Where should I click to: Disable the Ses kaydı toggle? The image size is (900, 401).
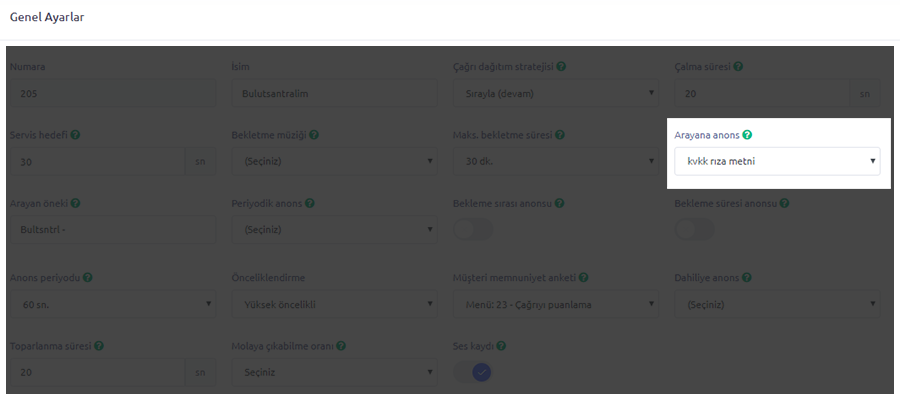click(473, 371)
